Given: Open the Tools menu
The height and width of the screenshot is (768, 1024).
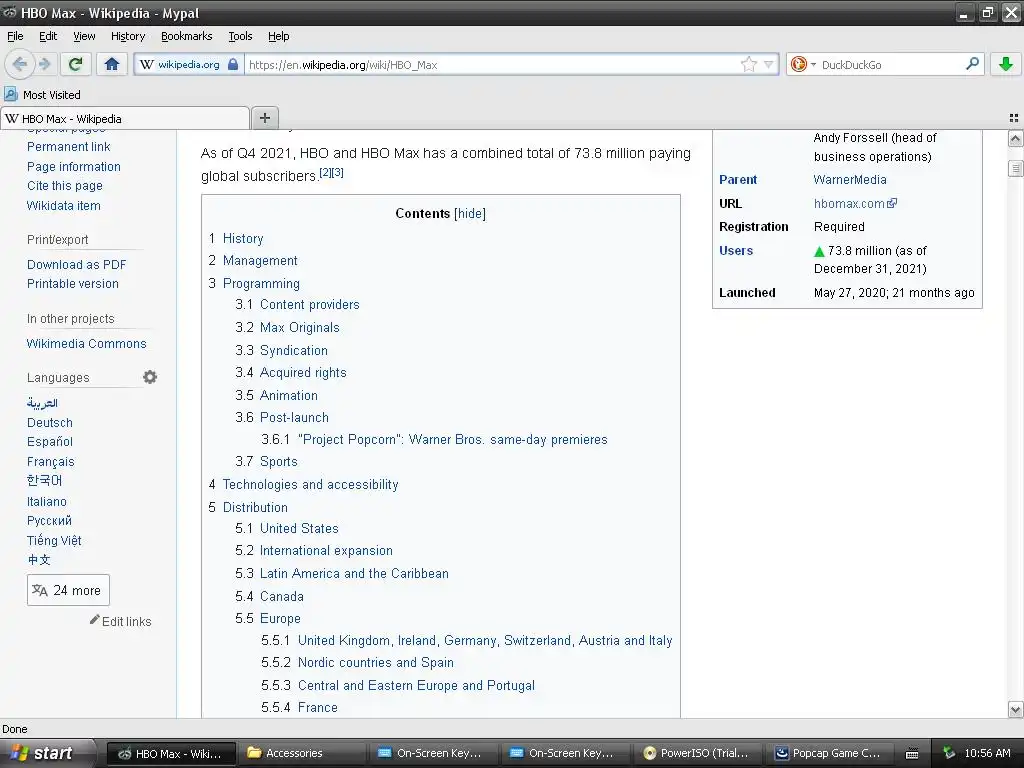Looking at the screenshot, I should pos(240,36).
